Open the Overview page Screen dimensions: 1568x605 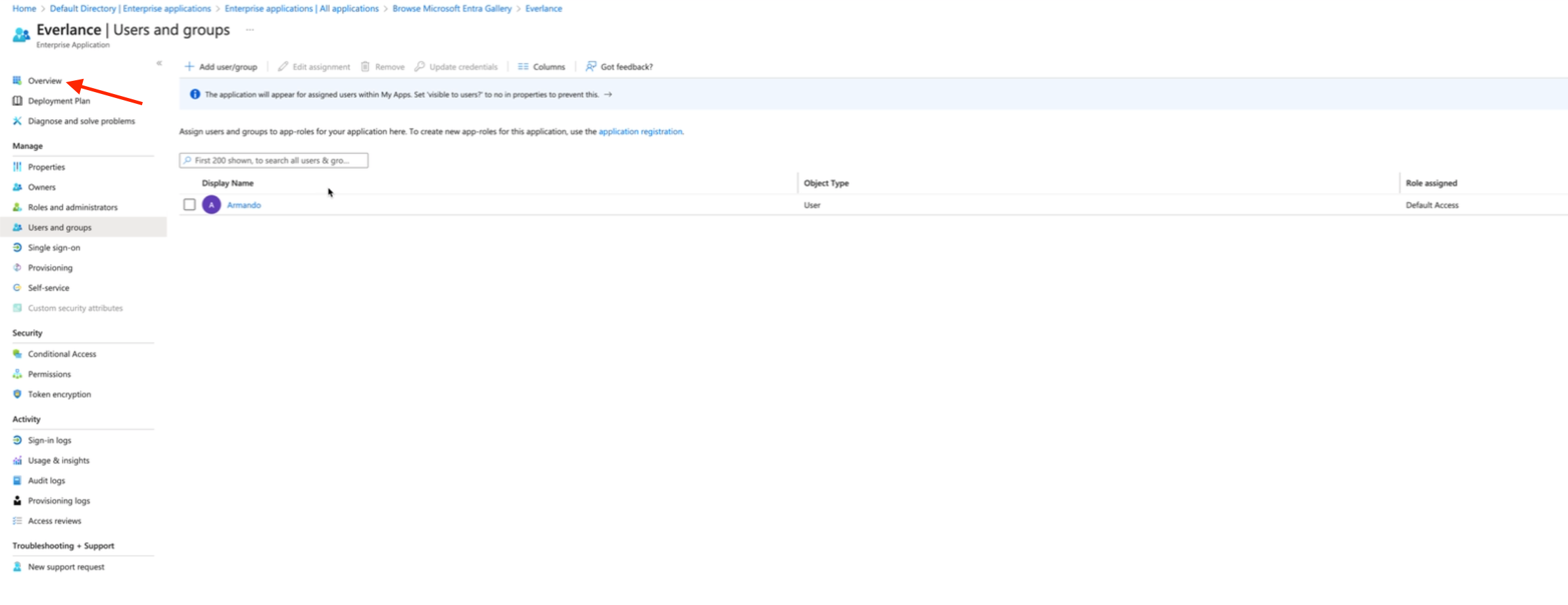pyautogui.click(x=45, y=80)
